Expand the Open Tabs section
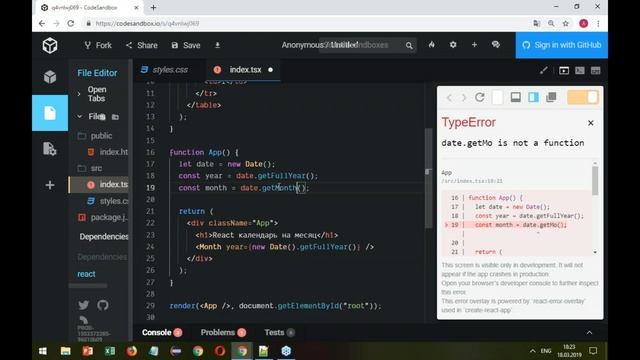 coord(98,94)
